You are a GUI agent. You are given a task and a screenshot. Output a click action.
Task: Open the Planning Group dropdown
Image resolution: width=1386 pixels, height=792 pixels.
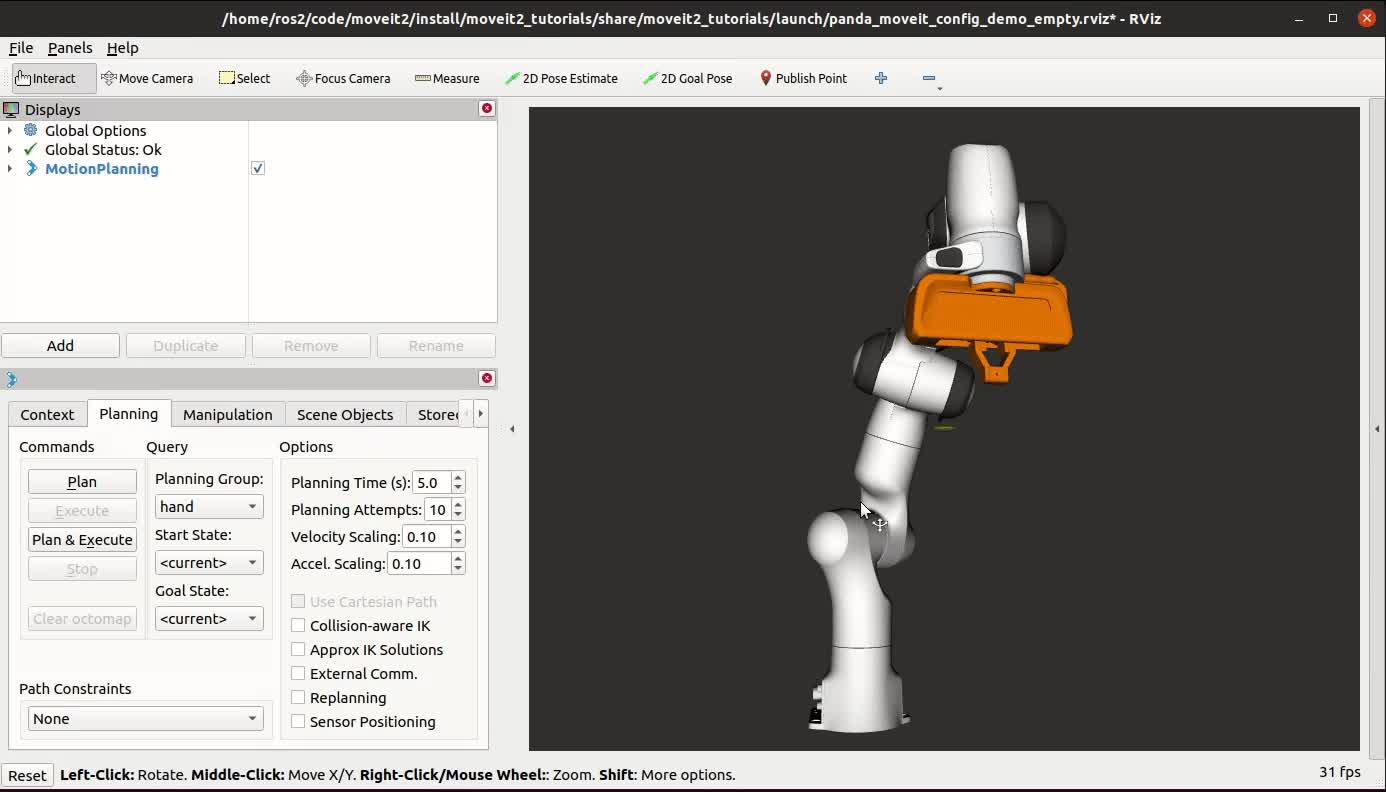[209, 507]
